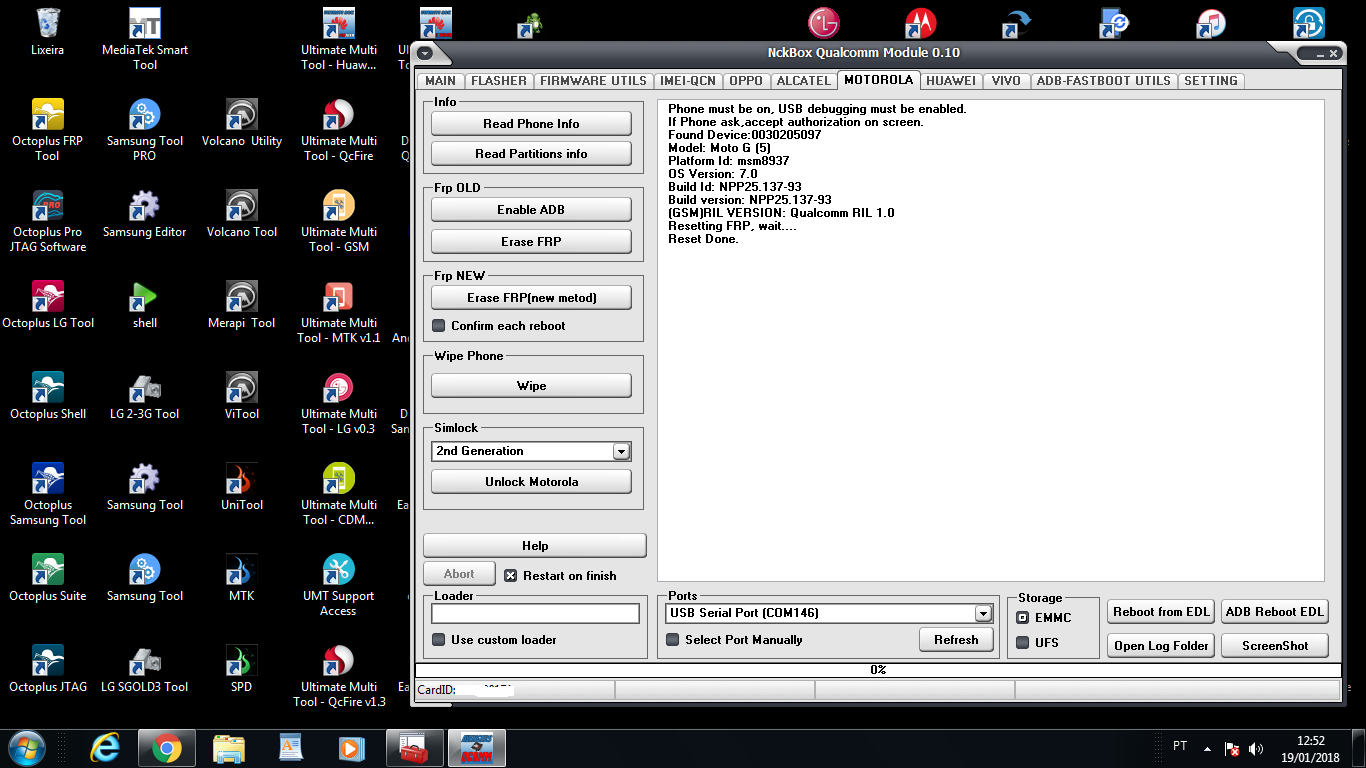Click the ScreenShot button

coord(1275,646)
